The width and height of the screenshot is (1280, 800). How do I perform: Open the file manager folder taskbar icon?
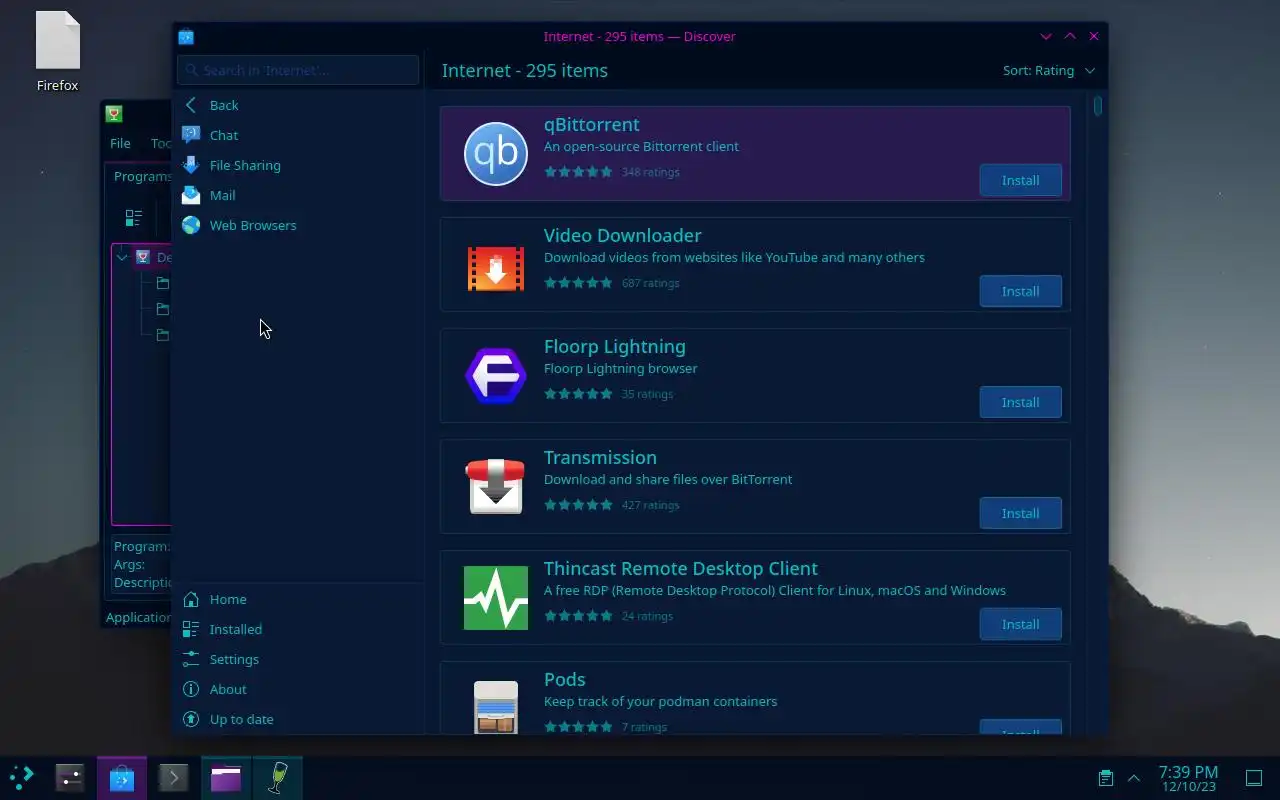pos(226,778)
